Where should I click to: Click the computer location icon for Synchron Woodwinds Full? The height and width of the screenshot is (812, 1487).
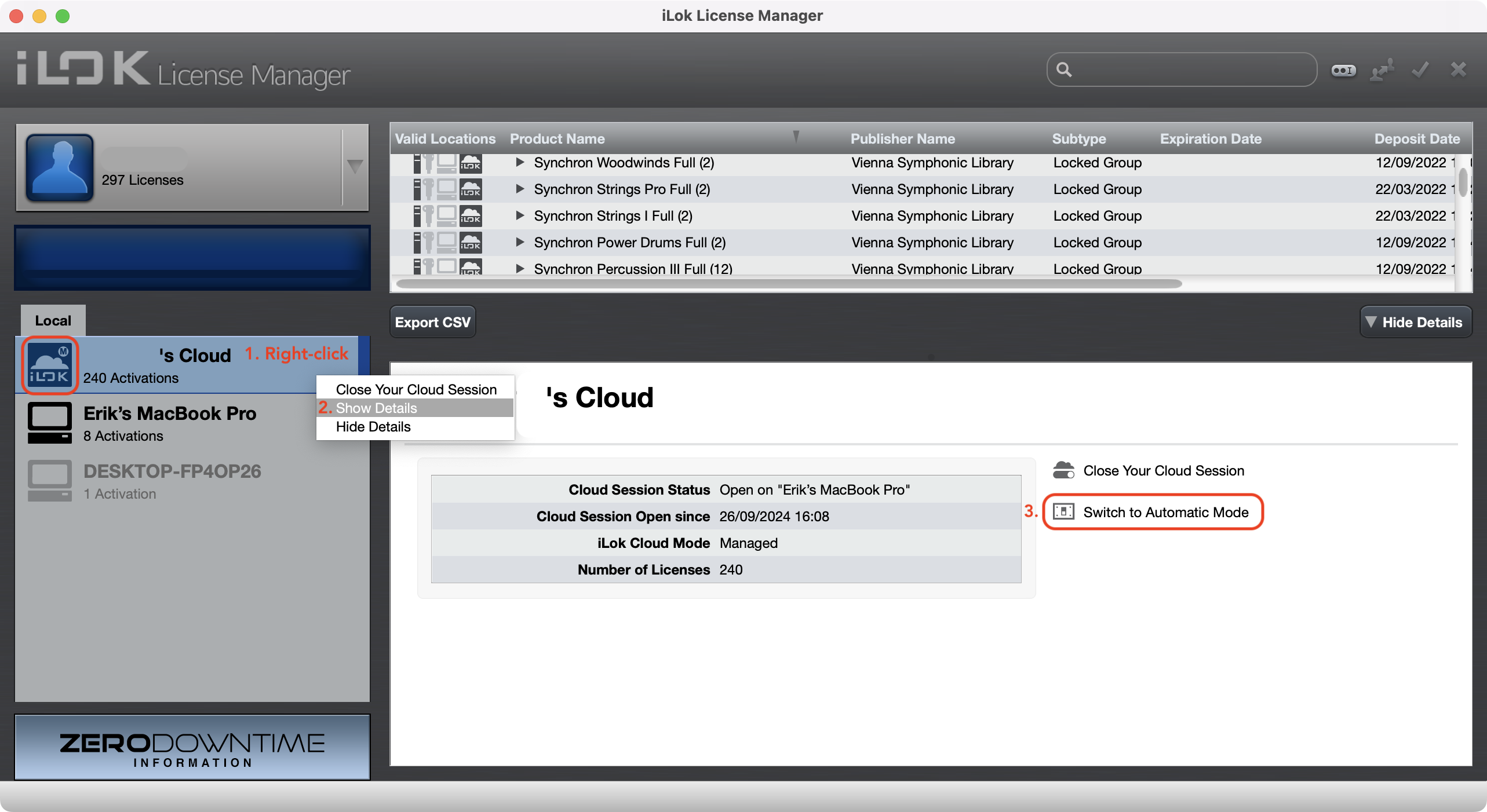447,163
